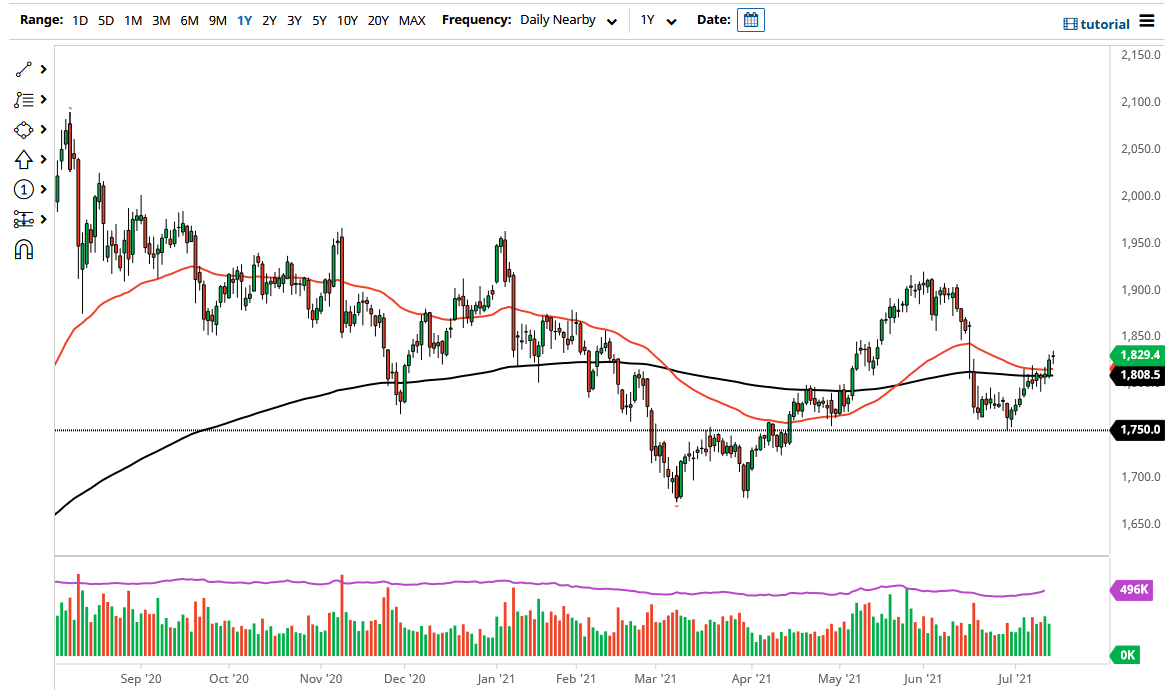This screenshot has height=697, width=1171.
Task: Set range to 5D
Action: point(106,20)
